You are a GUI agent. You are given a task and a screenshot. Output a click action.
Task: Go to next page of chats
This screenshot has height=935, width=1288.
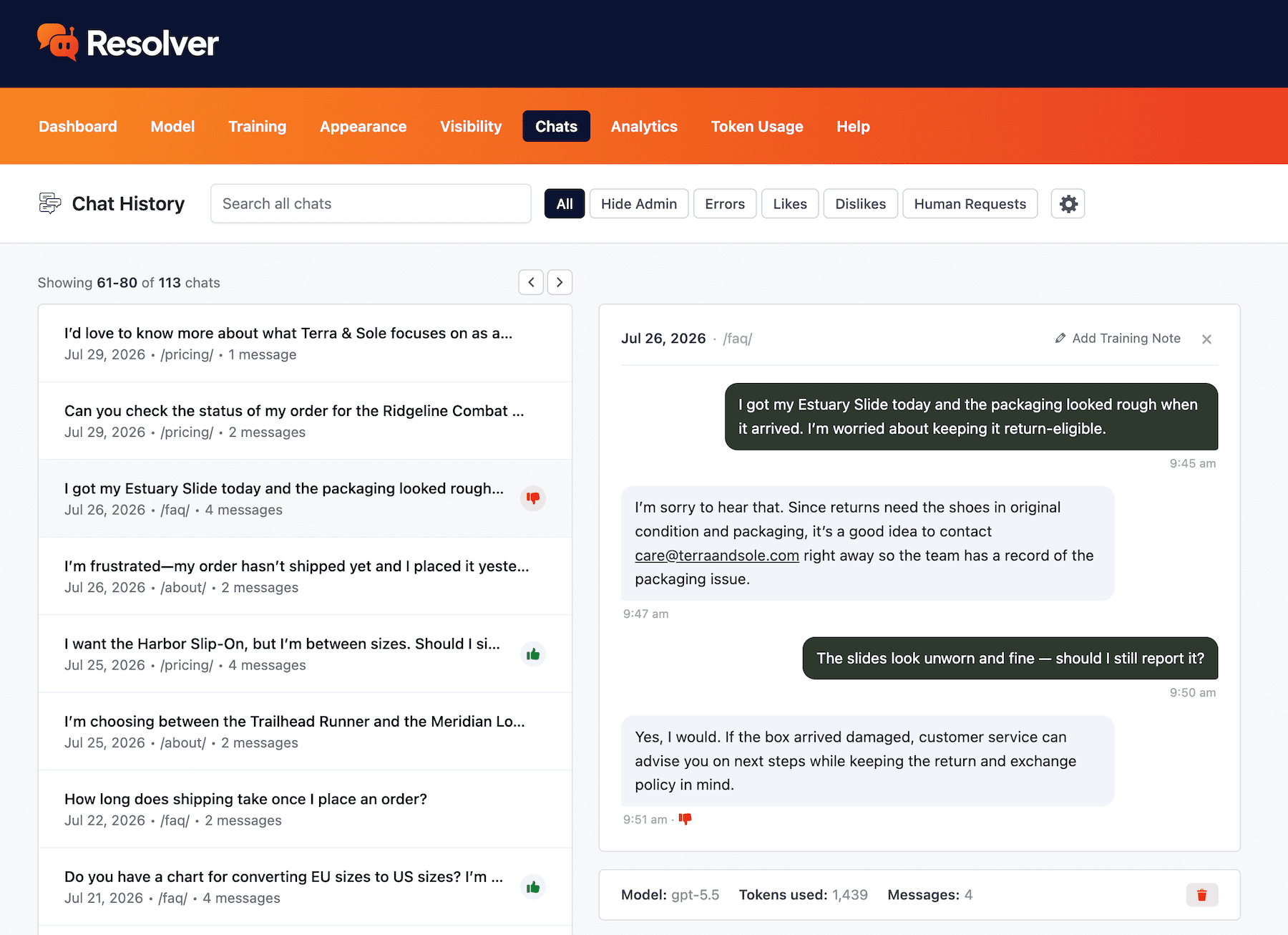[x=560, y=282]
